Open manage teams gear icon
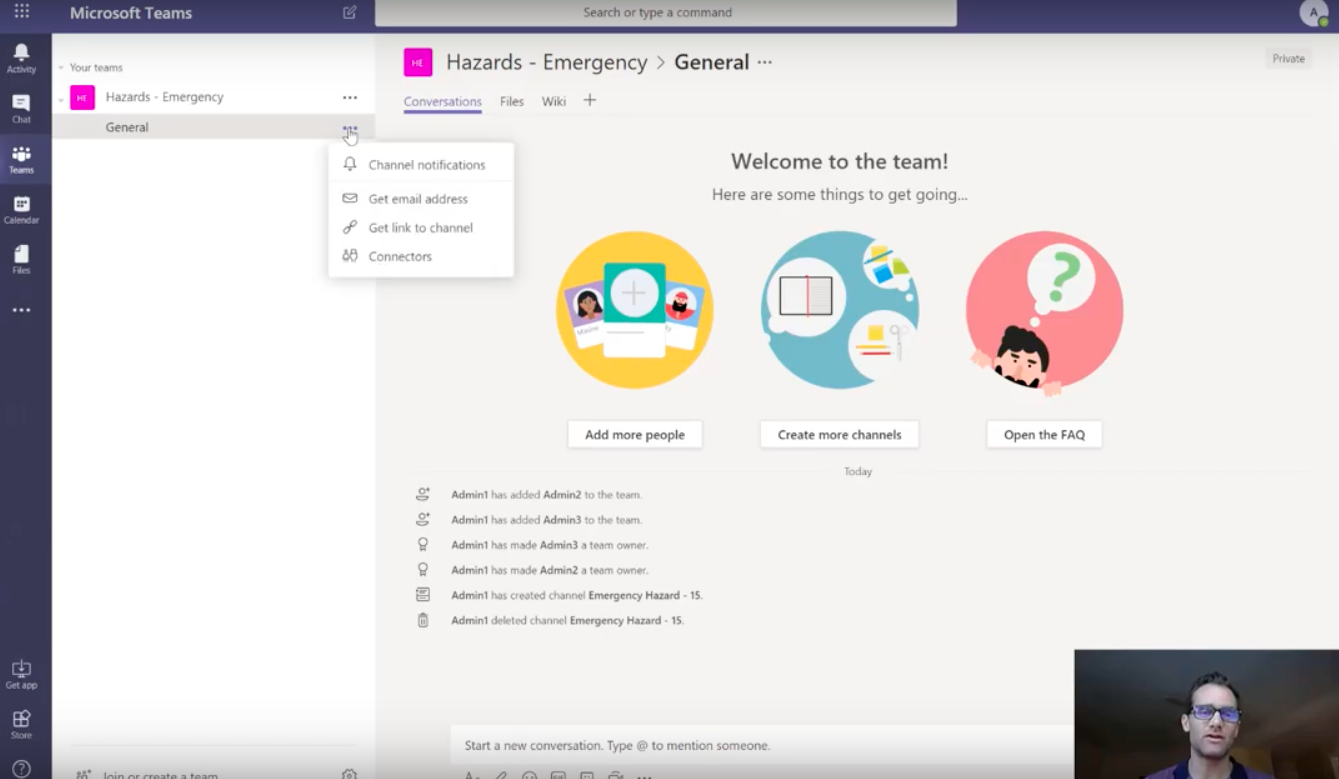 pyautogui.click(x=349, y=774)
